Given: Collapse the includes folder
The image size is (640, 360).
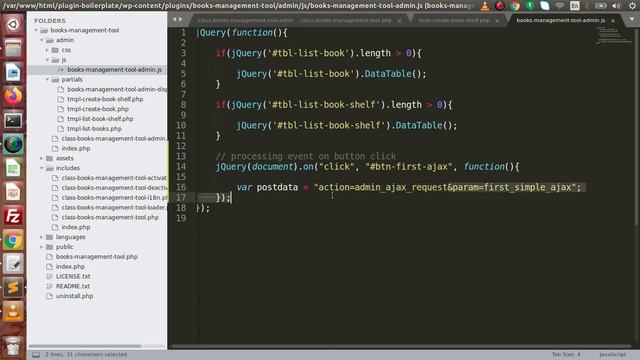Looking at the screenshot, I should click(x=42, y=168).
